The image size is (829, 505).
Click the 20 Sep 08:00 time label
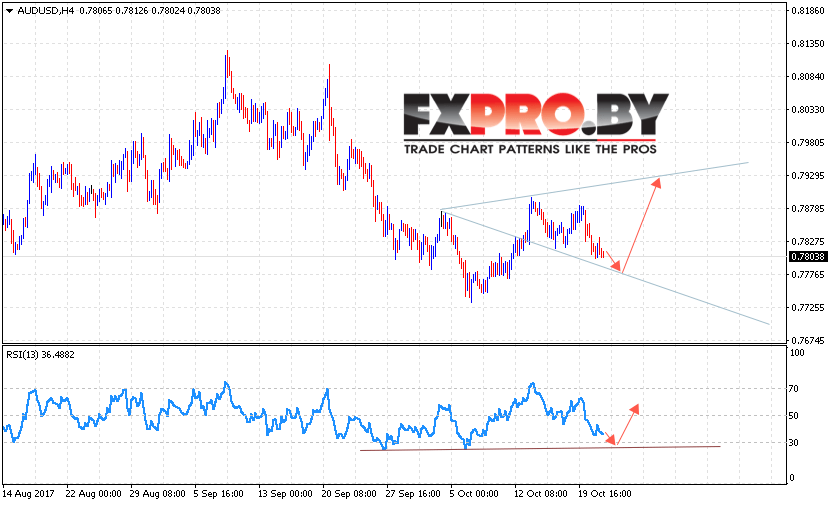pos(349,494)
